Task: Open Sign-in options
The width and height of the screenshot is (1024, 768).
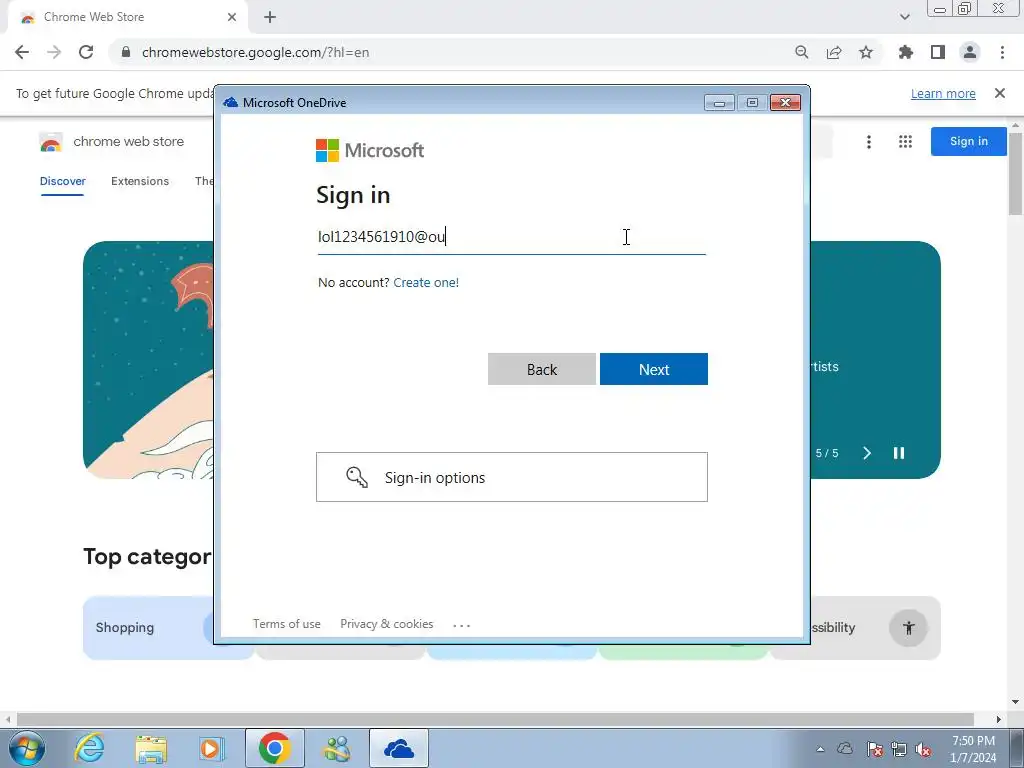Action: (511, 477)
